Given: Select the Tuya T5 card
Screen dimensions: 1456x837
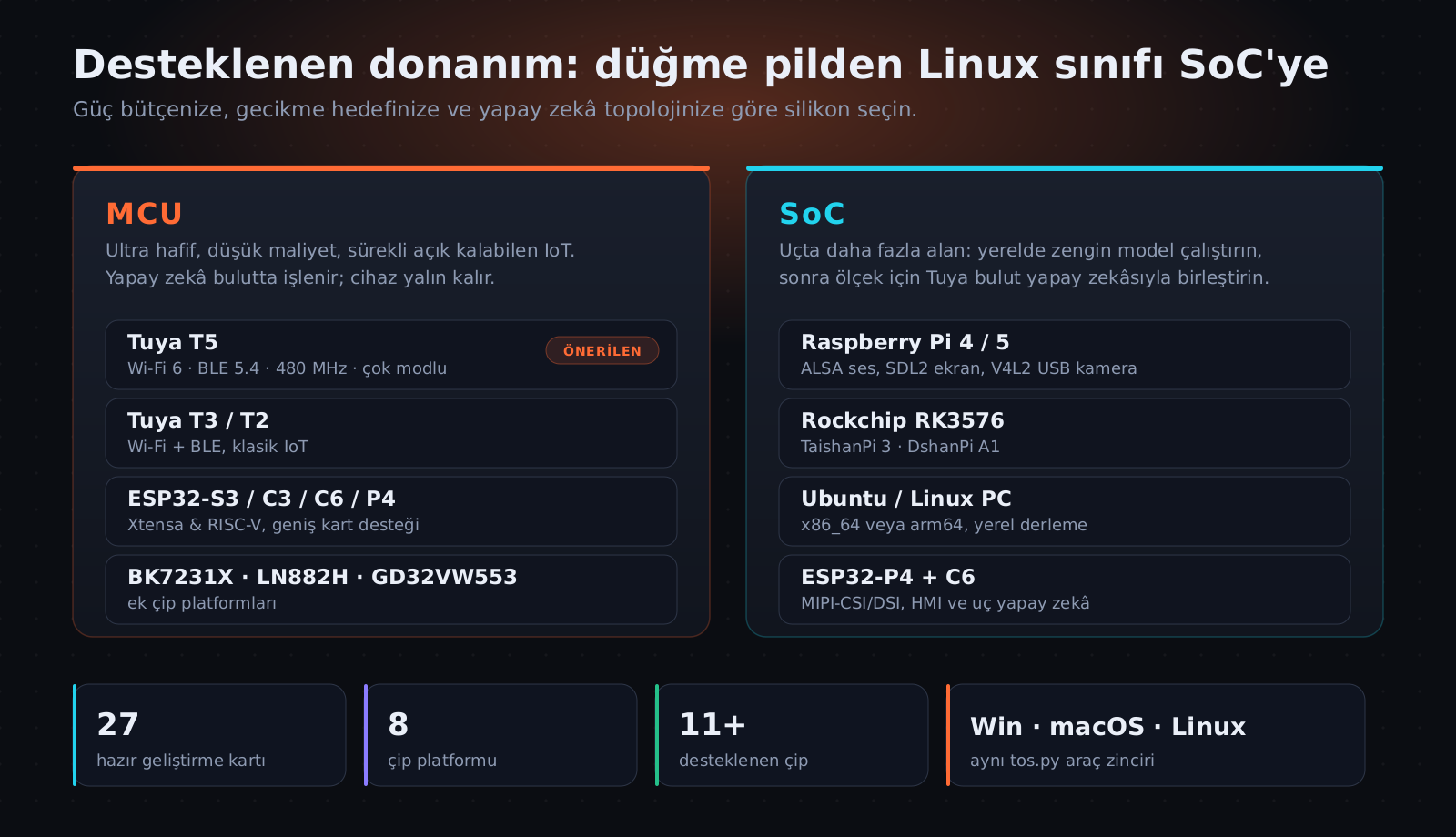Looking at the screenshot, I should click(391, 355).
